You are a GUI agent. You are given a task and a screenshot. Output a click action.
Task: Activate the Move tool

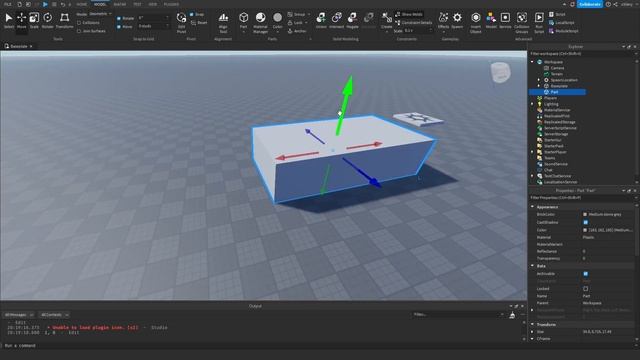[21, 20]
